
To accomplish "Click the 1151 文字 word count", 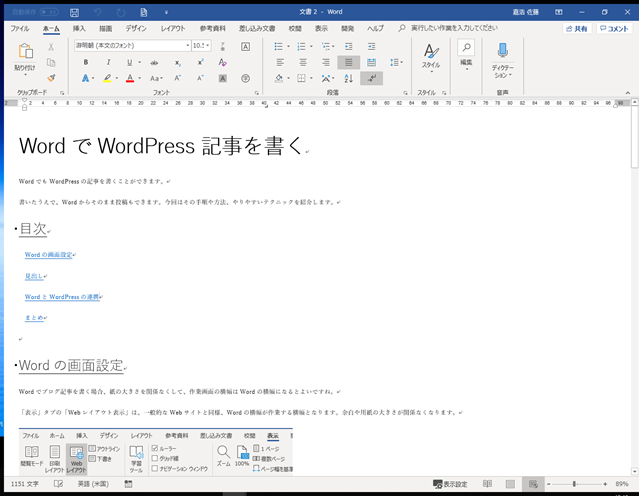I will (x=25, y=484).
